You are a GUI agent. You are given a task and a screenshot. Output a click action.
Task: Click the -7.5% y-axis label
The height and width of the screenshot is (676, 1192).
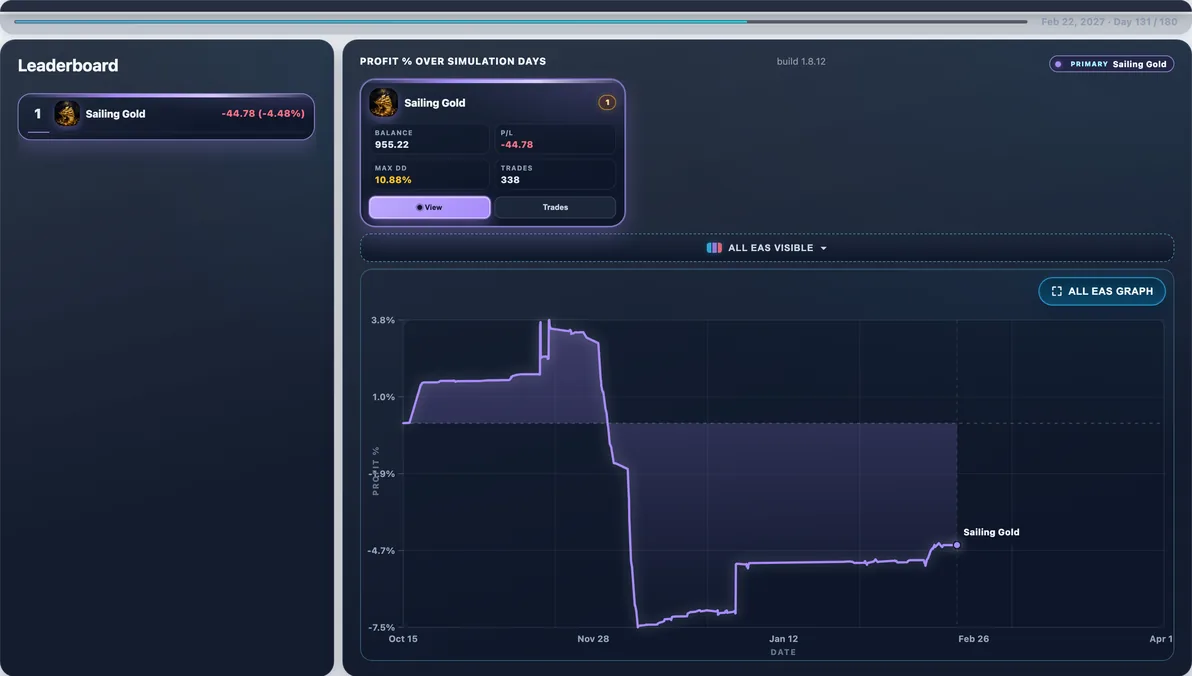(x=382, y=627)
